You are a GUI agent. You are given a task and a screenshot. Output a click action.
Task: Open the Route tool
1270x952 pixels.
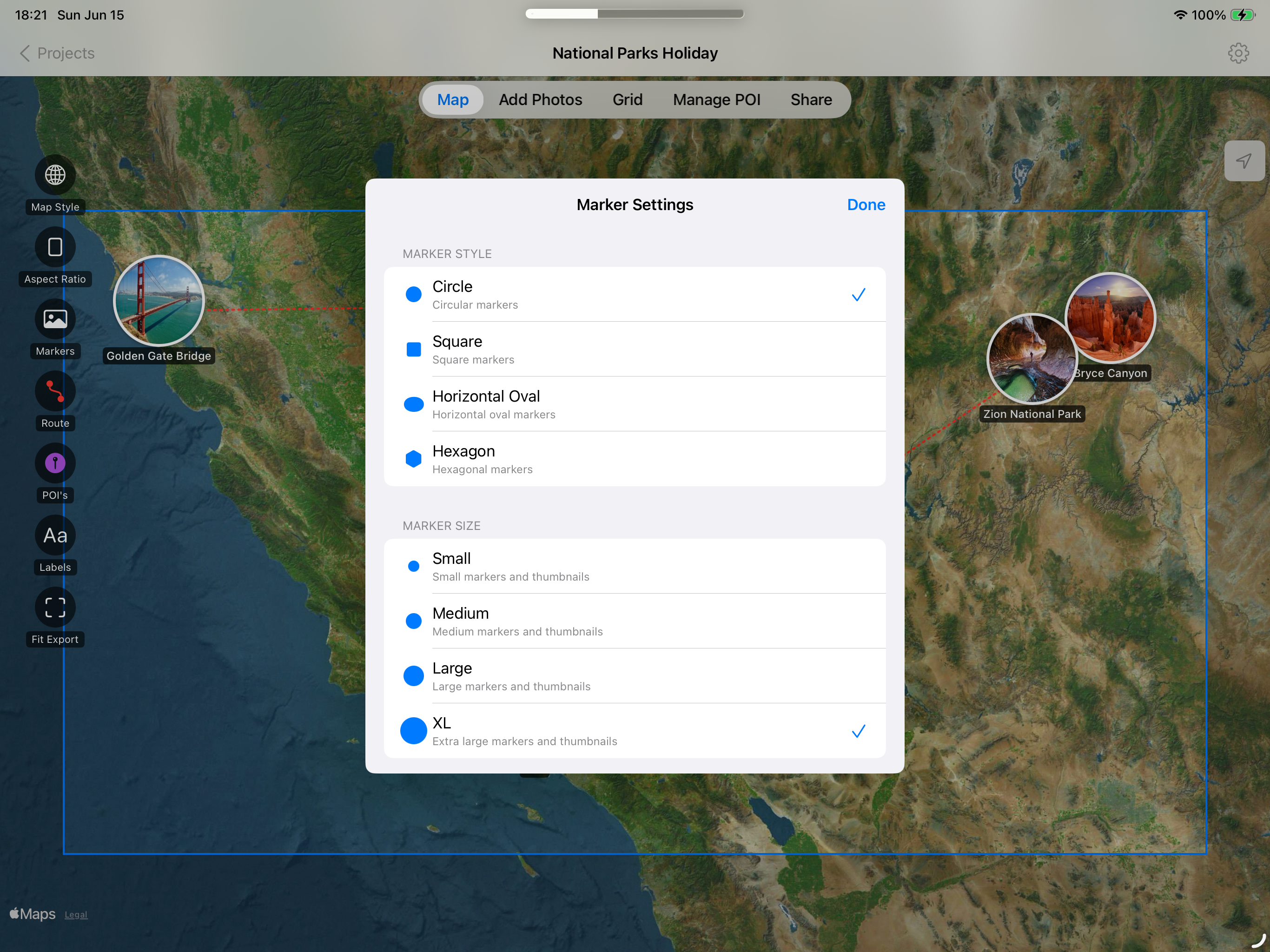tap(55, 391)
